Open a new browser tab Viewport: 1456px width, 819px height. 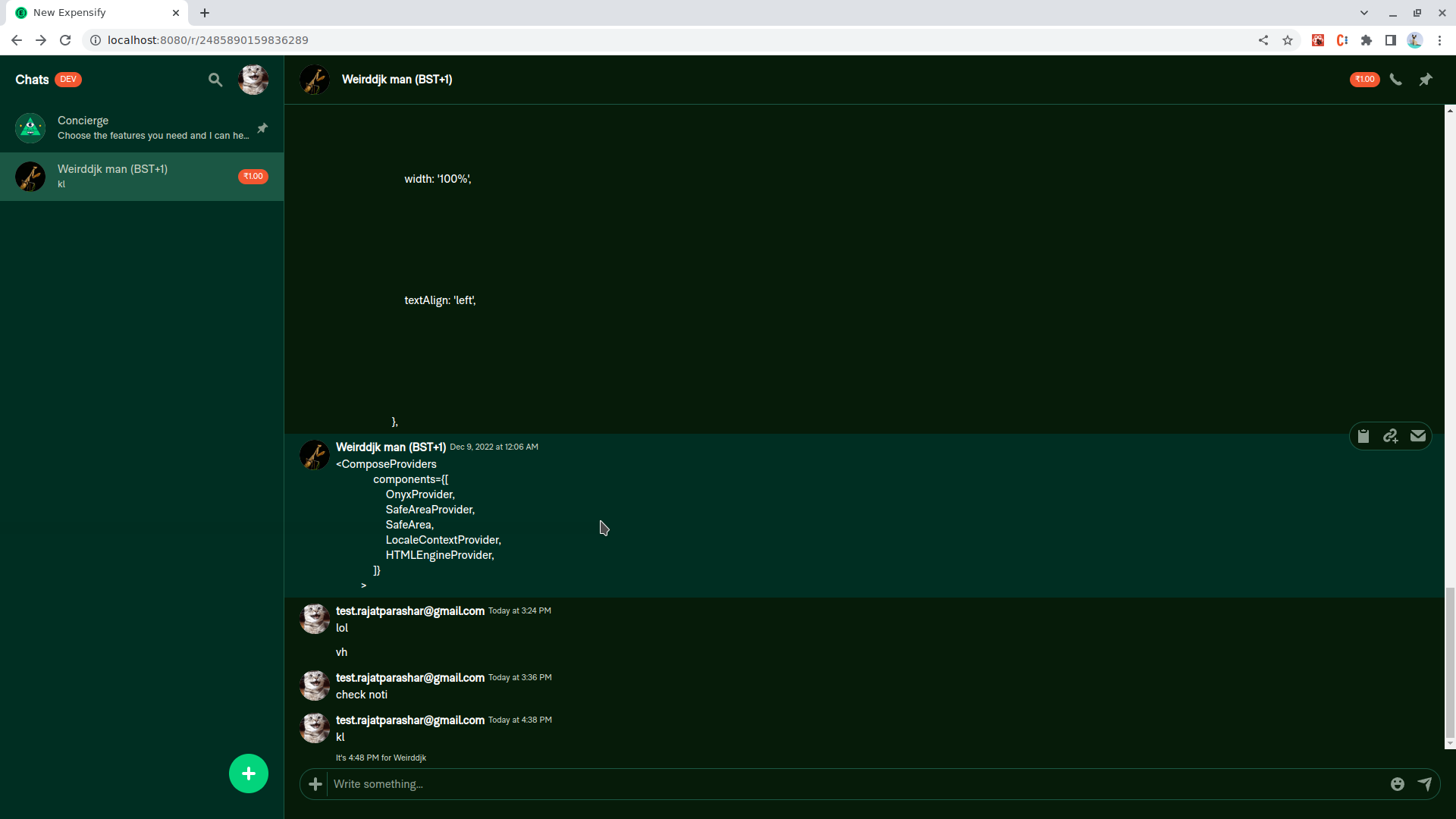[205, 13]
